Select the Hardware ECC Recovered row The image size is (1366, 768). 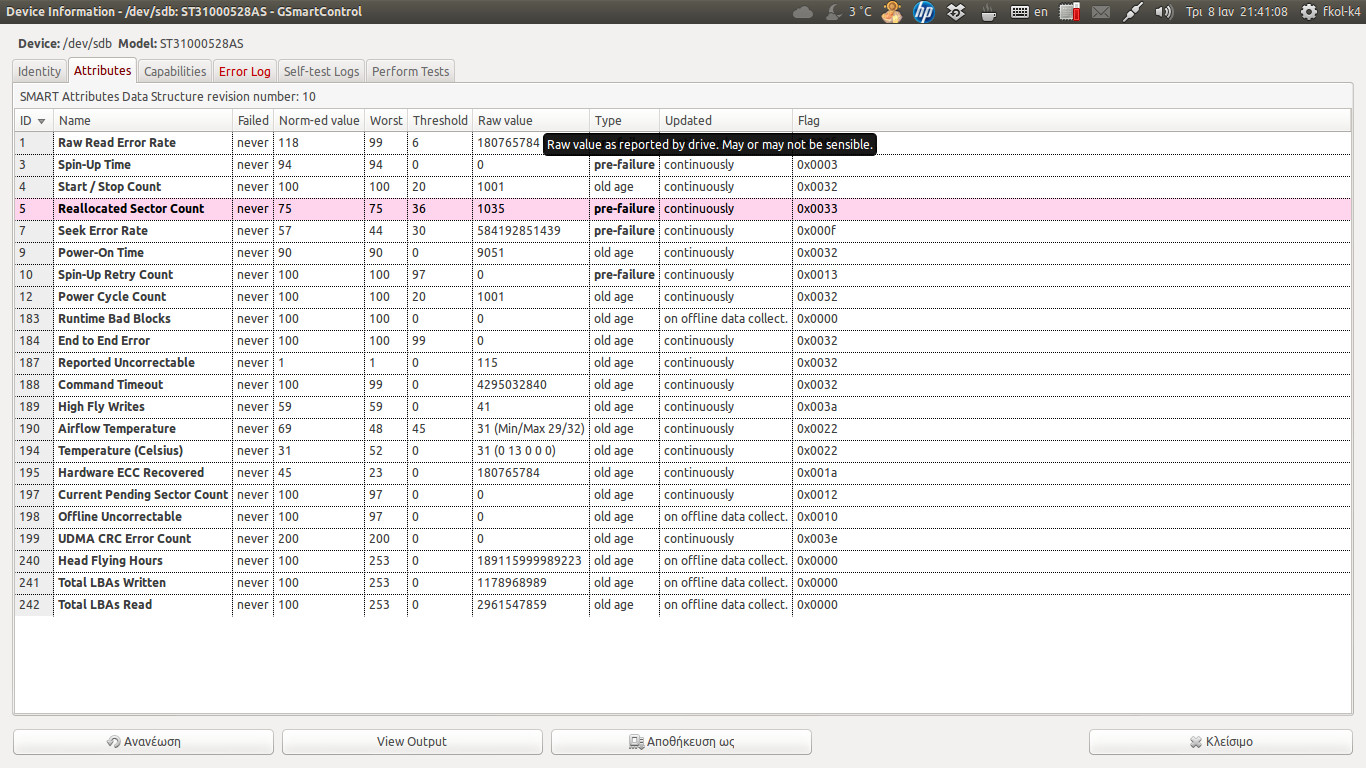(x=683, y=473)
